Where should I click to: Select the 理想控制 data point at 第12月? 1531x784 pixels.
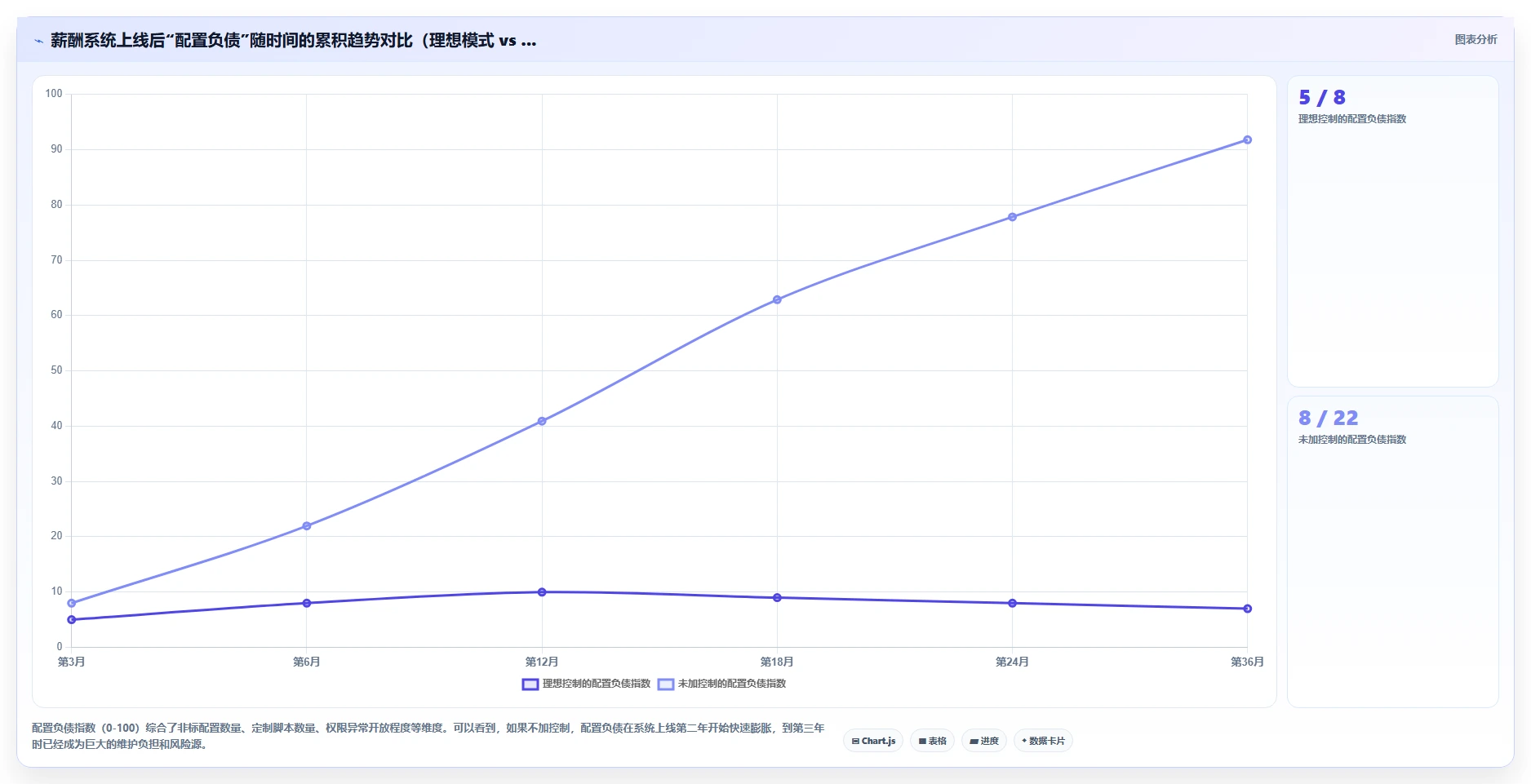click(x=542, y=592)
